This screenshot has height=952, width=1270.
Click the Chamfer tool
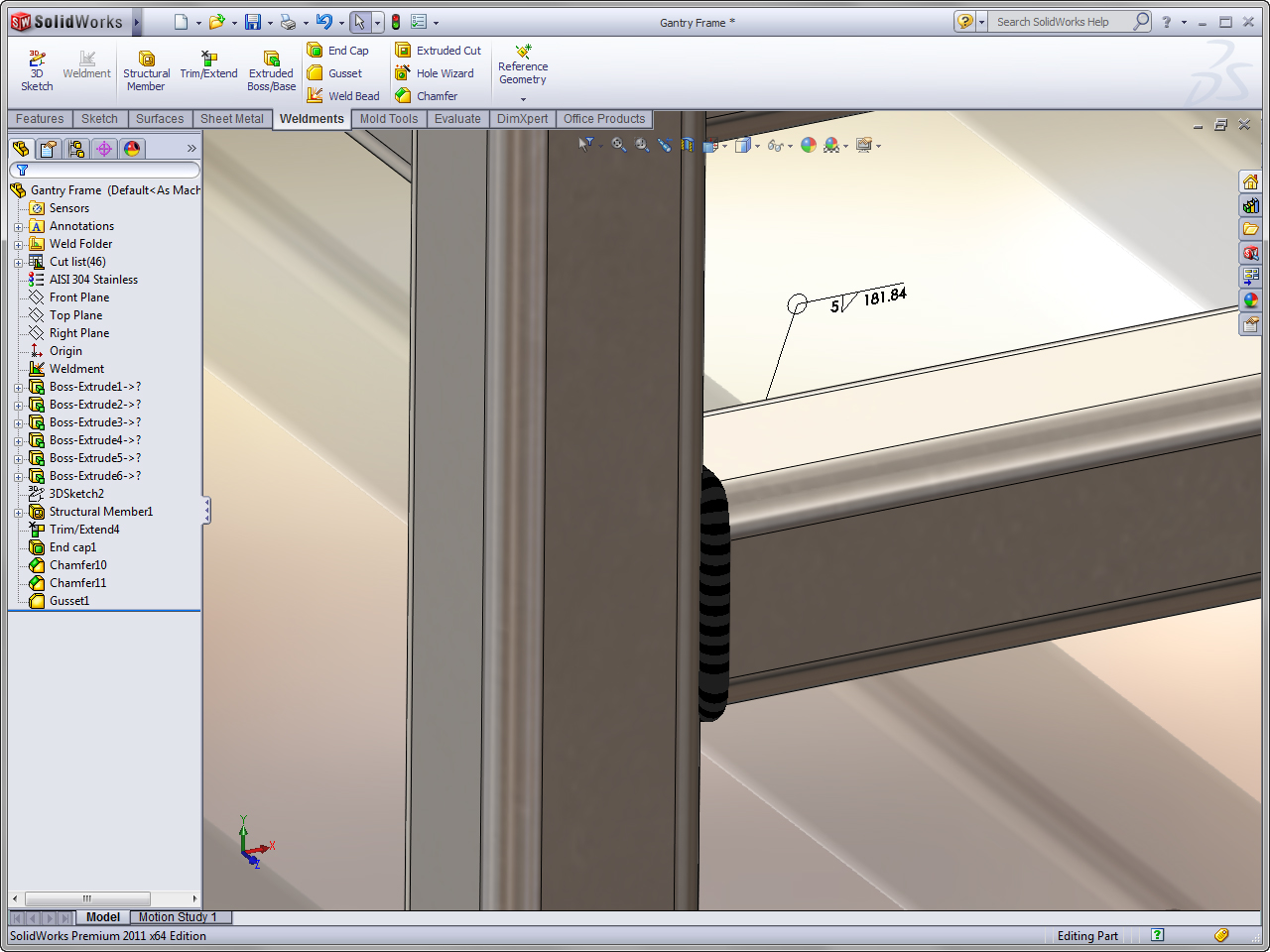[x=427, y=96]
